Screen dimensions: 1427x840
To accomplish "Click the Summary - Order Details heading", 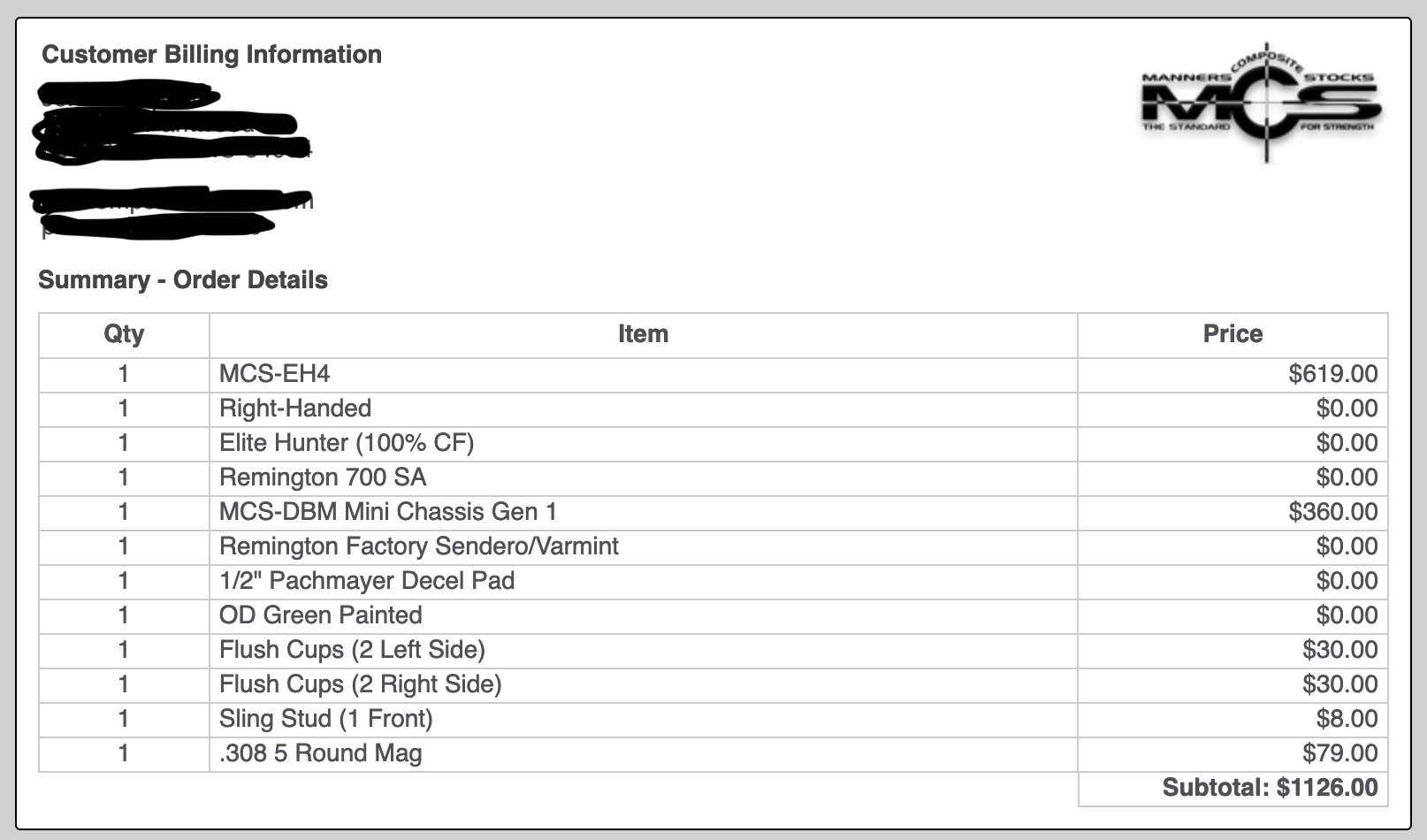I will click(183, 280).
